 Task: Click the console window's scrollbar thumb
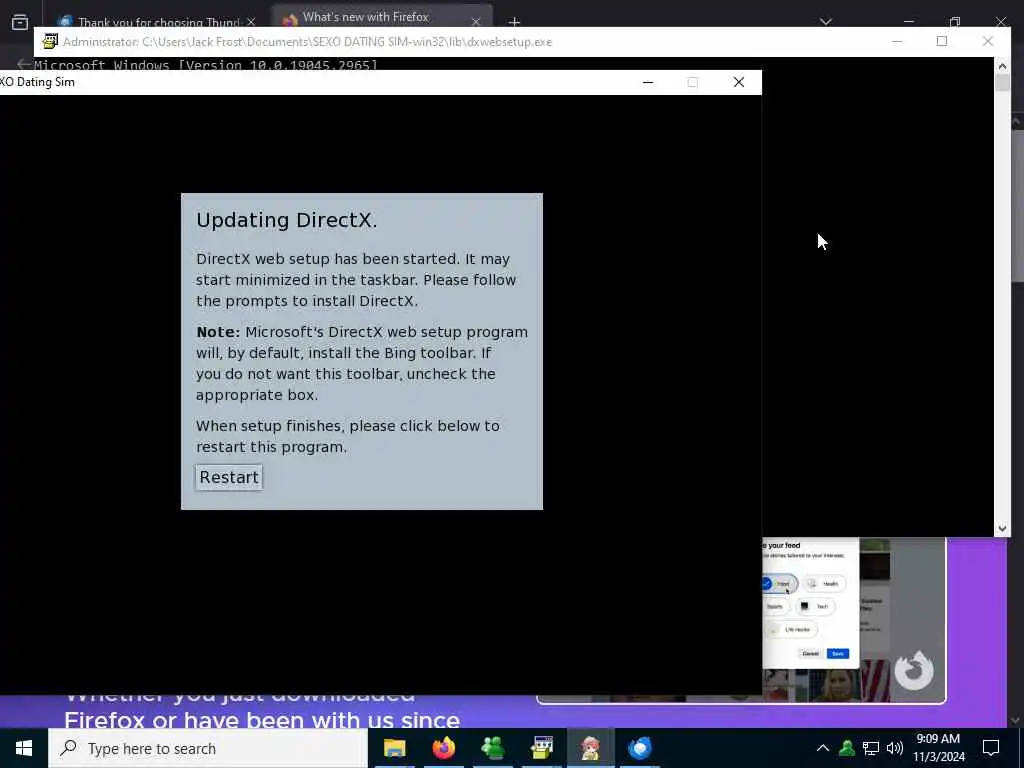1002,83
